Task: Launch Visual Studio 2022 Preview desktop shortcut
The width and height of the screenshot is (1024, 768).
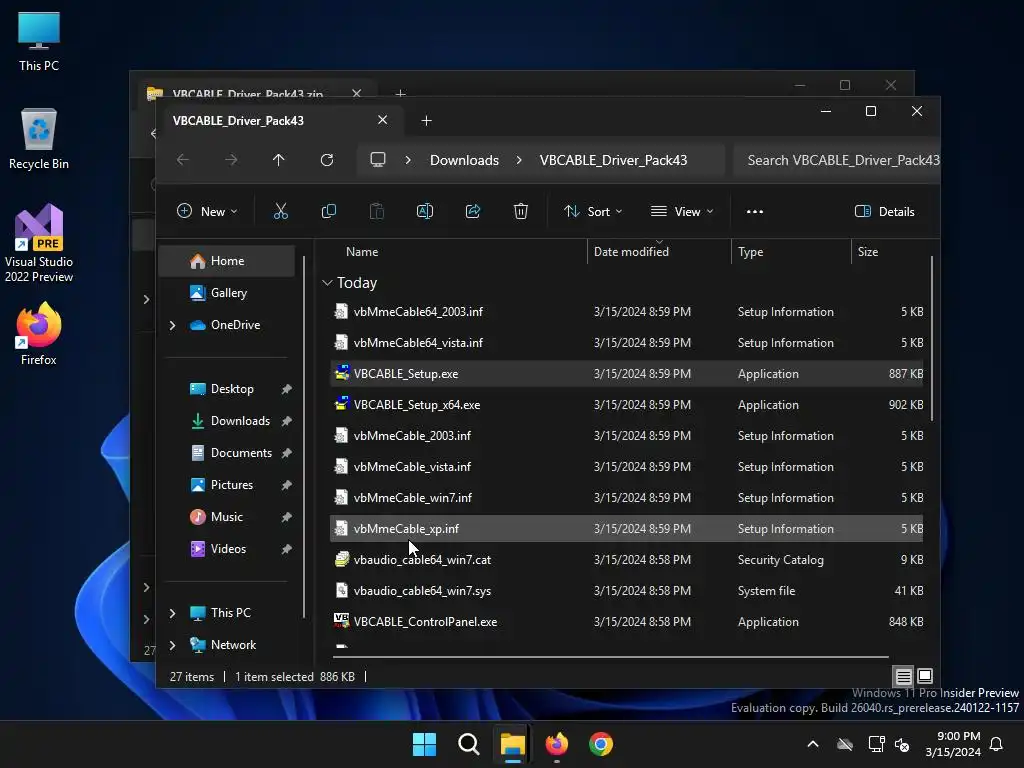Action: (x=39, y=244)
